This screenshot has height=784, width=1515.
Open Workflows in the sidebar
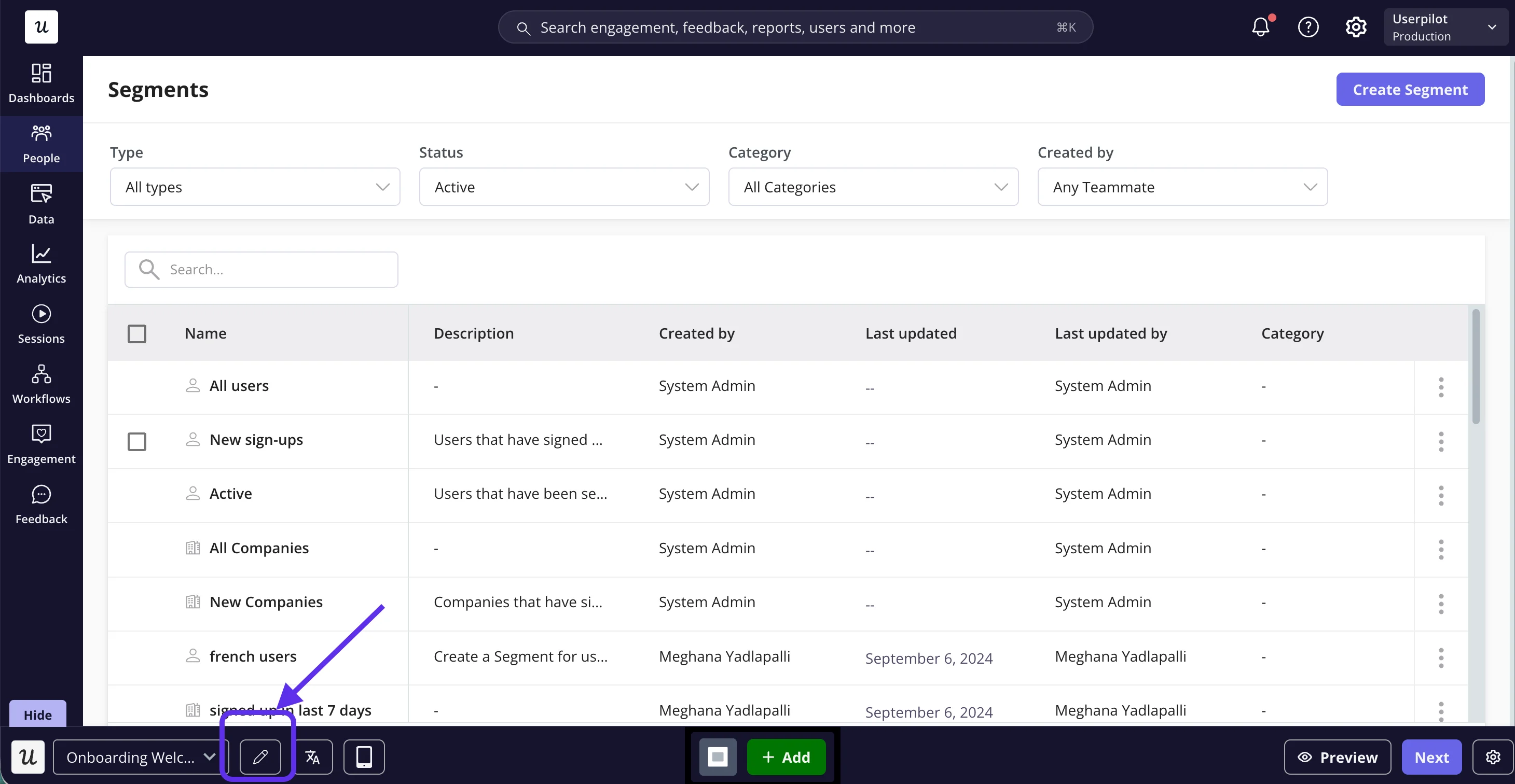(x=41, y=384)
